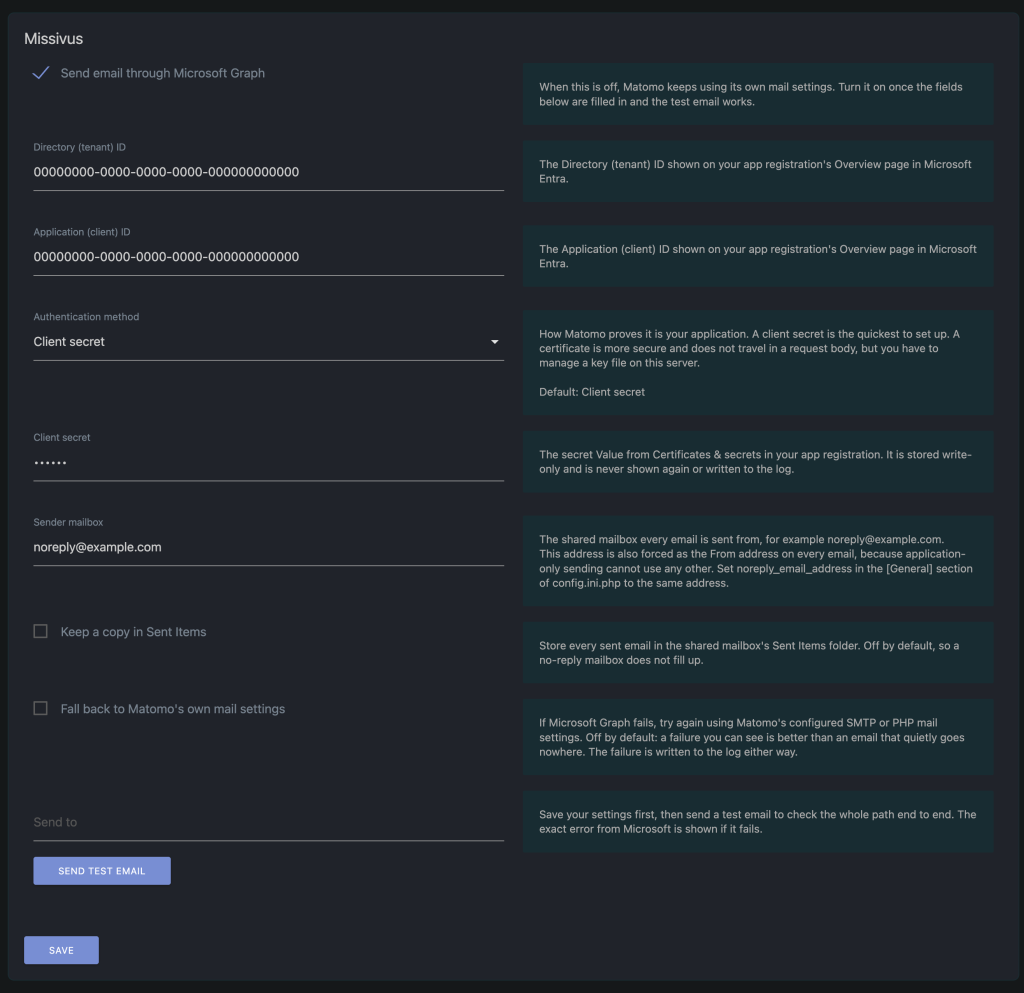
Task: Click the Directory (tenant) ID field
Action: point(268,172)
